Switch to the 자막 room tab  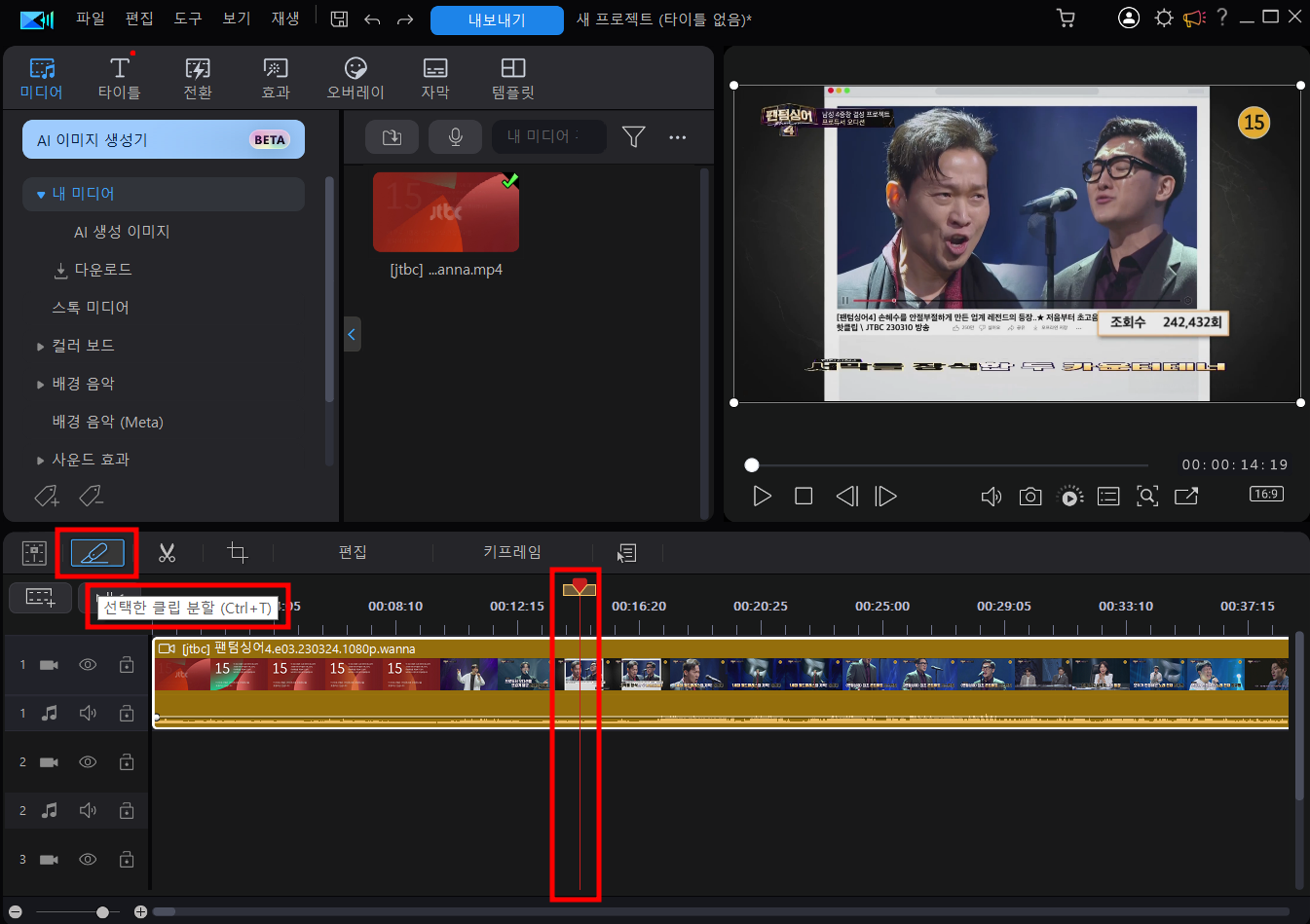click(435, 78)
